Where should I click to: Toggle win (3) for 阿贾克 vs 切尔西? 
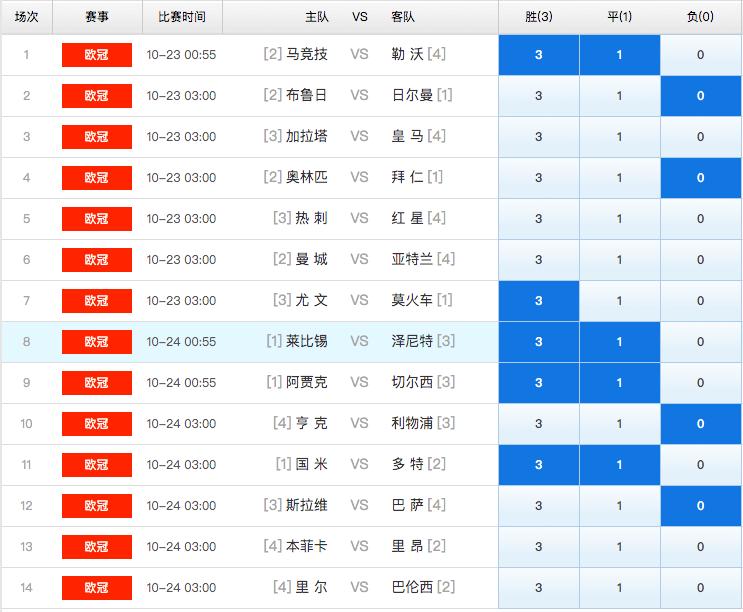[x=539, y=383]
